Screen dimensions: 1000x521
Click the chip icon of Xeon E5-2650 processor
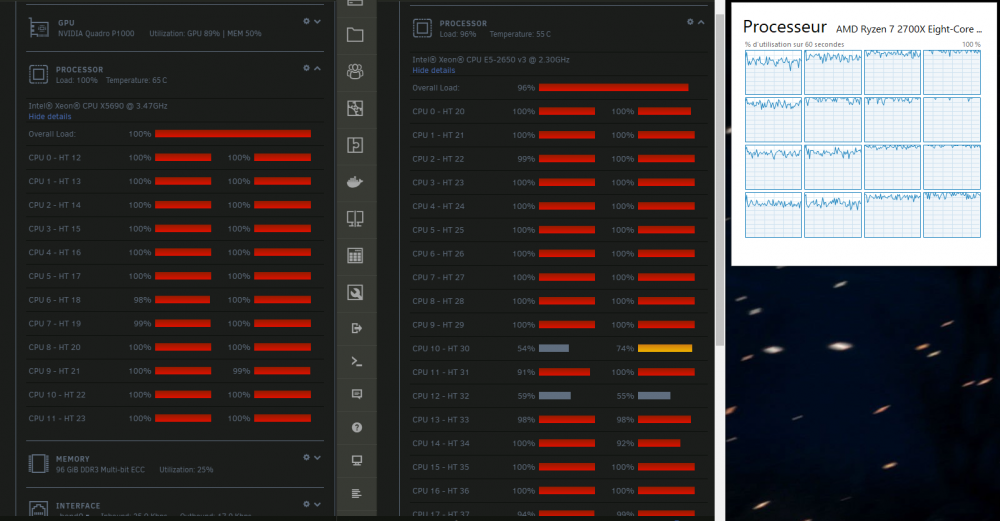point(422,28)
